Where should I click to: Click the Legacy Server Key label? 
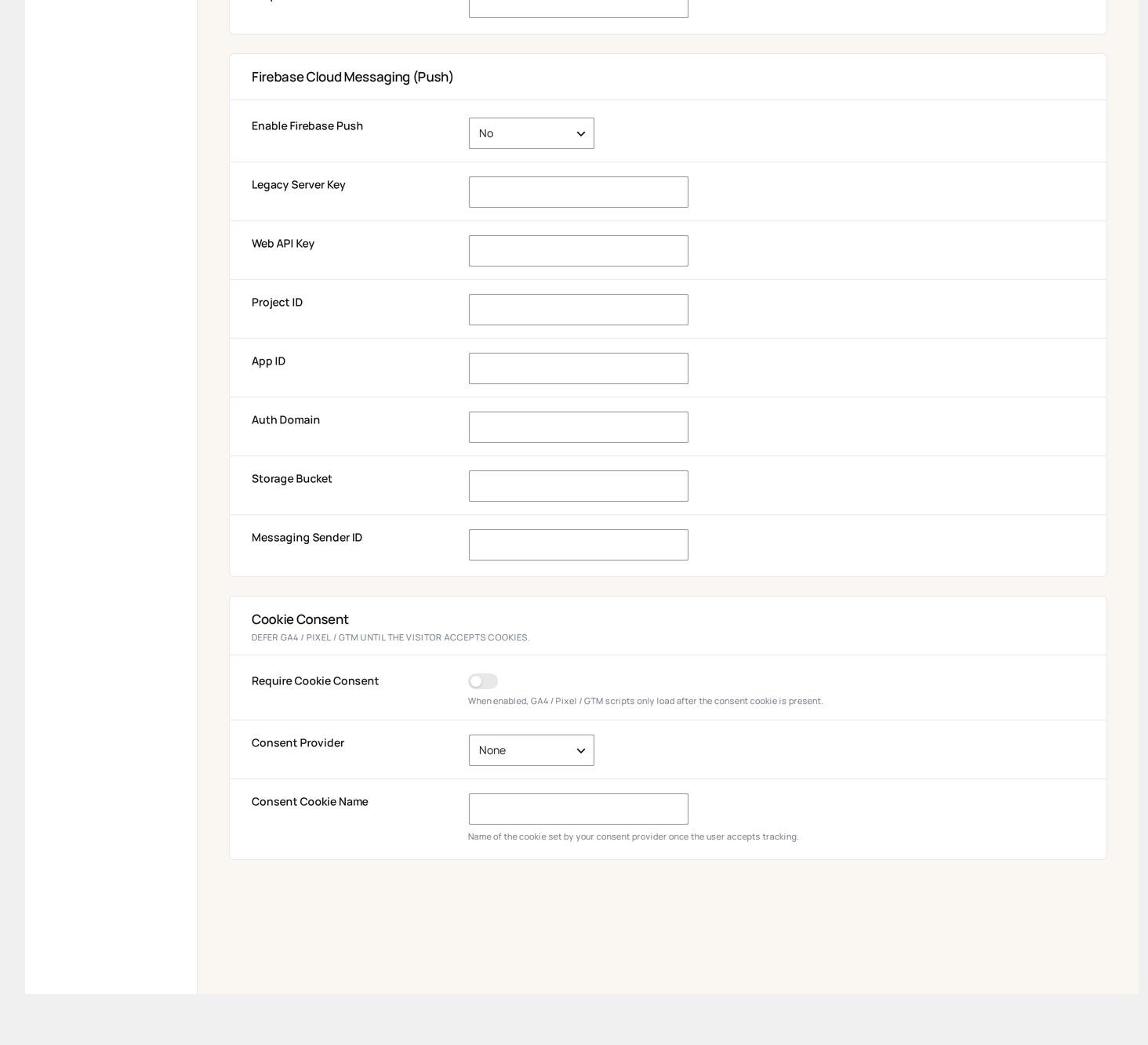(x=298, y=185)
